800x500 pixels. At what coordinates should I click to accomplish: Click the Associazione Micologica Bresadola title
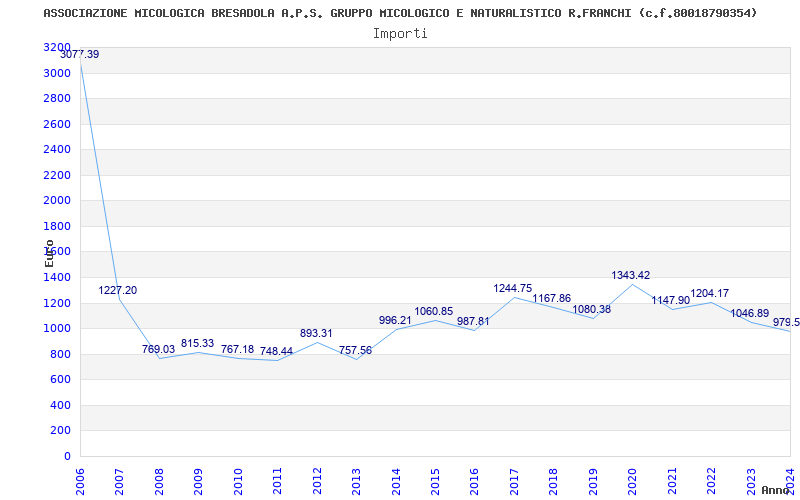[x=400, y=13]
